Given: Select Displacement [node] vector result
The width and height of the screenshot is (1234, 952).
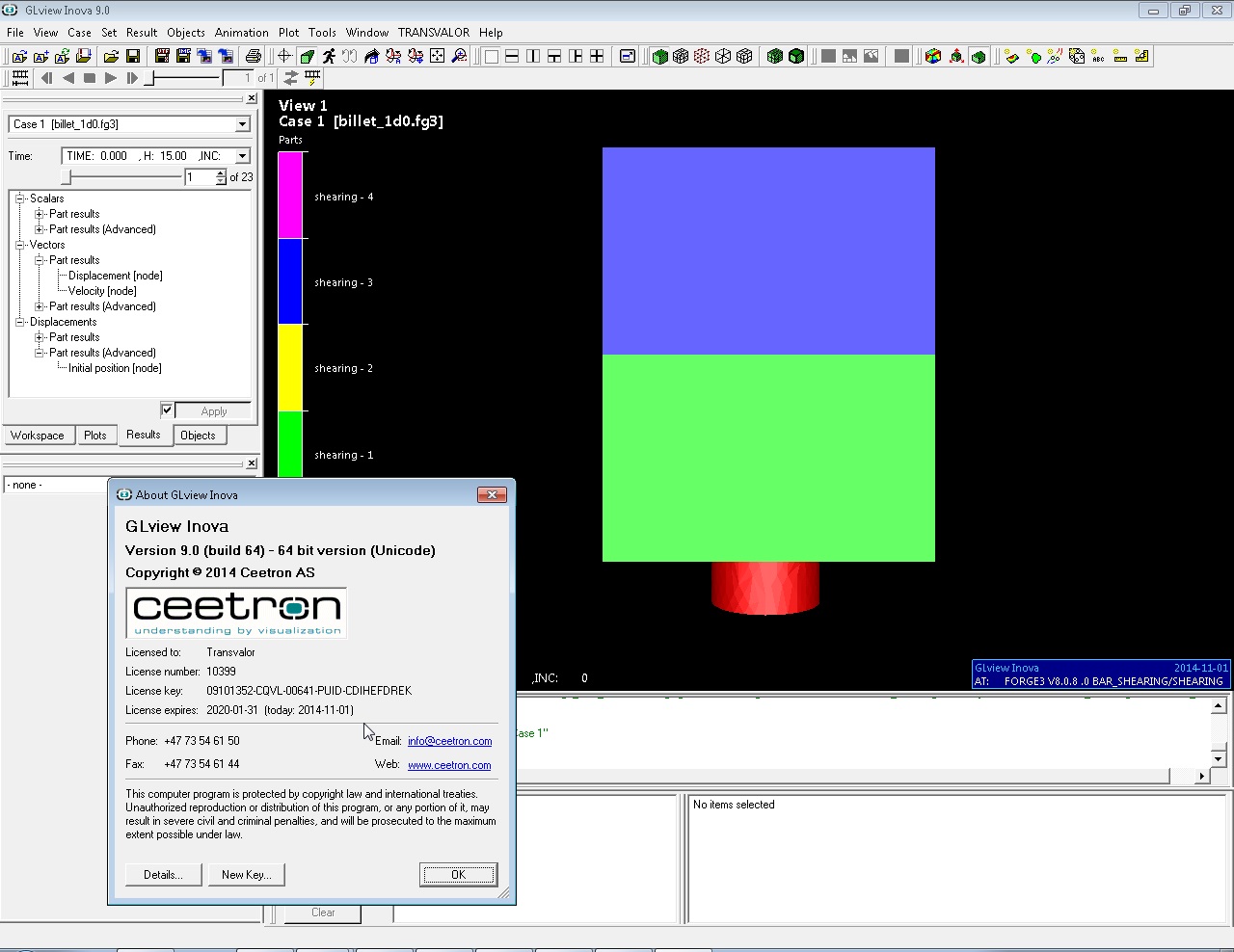Looking at the screenshot, I should coord(115,276).
